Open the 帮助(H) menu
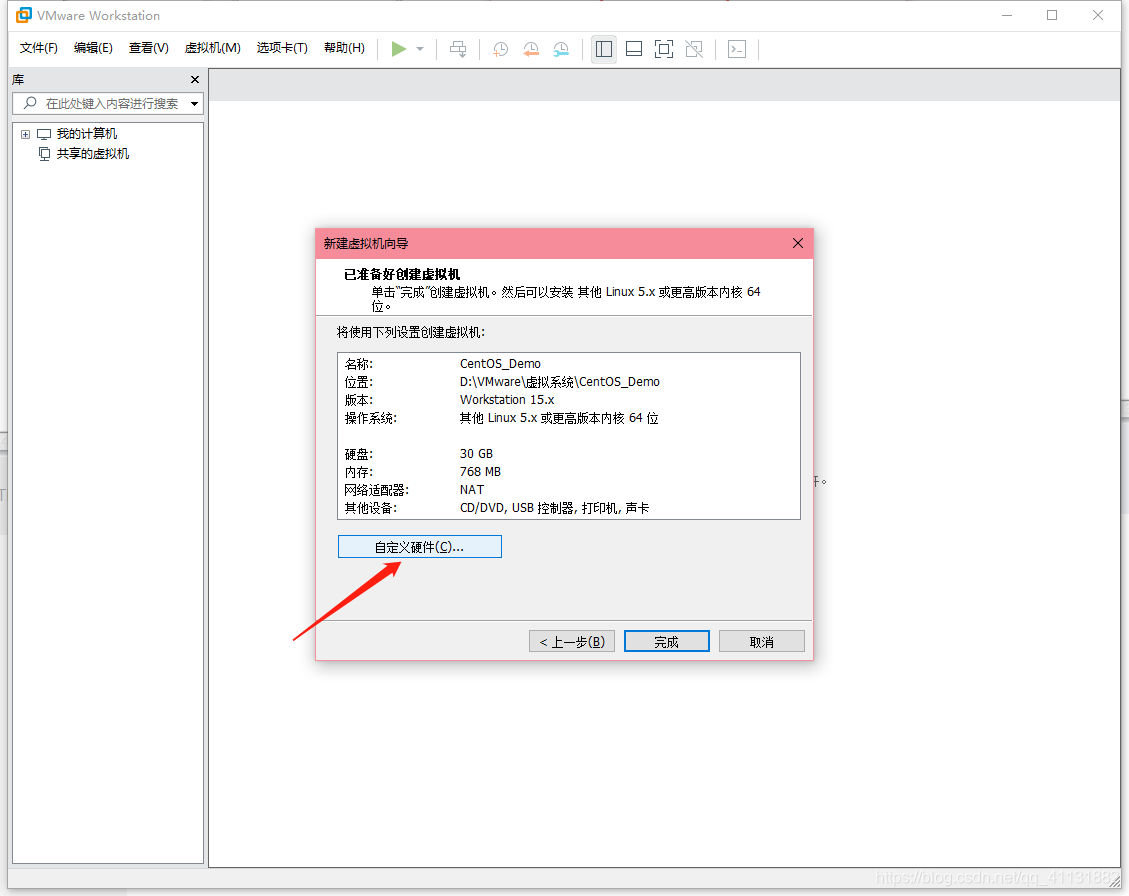This screenshot has width=1129, height=896. 344,48
